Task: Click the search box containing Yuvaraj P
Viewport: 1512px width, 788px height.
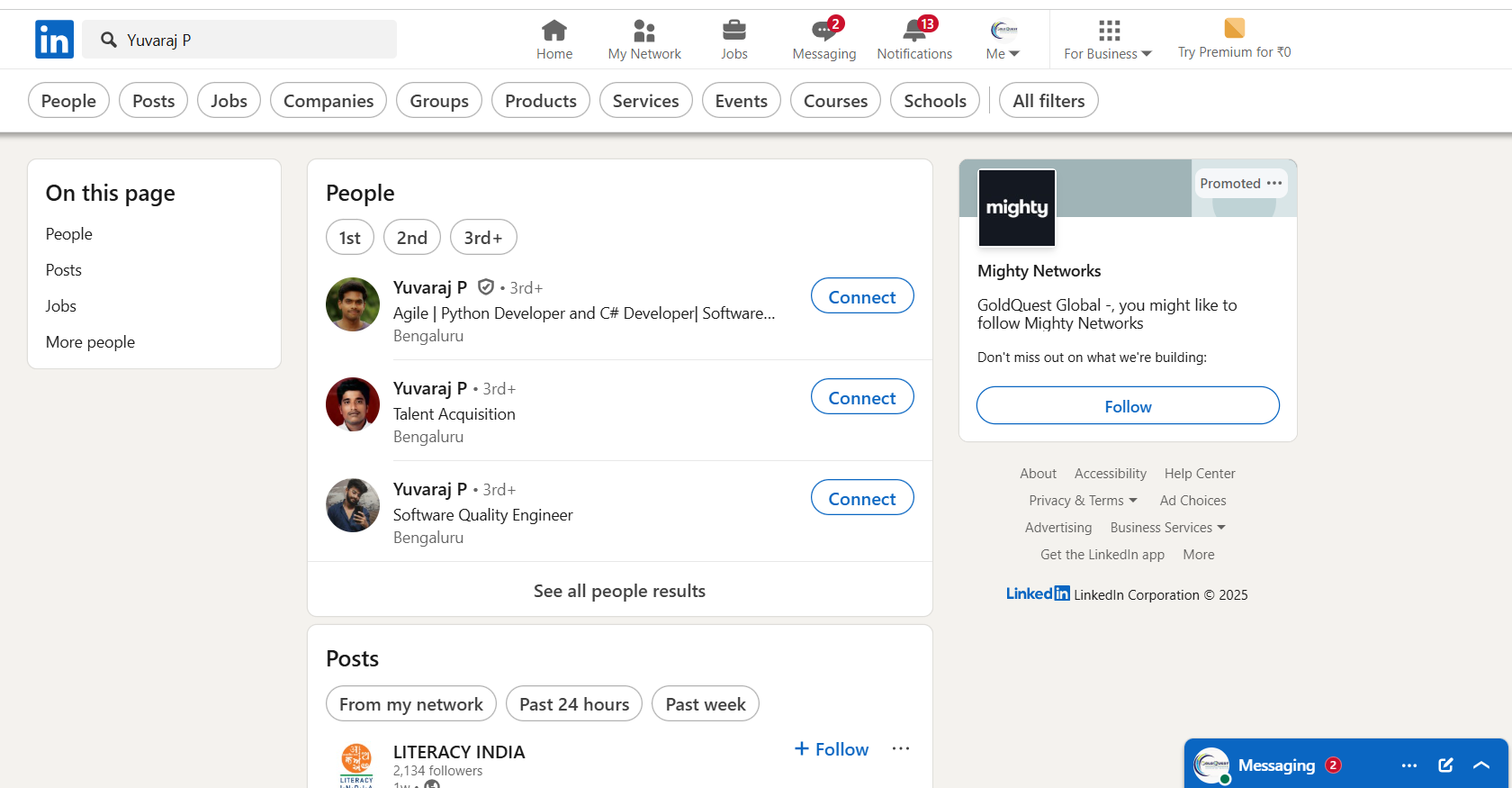Action: point(239,40)
